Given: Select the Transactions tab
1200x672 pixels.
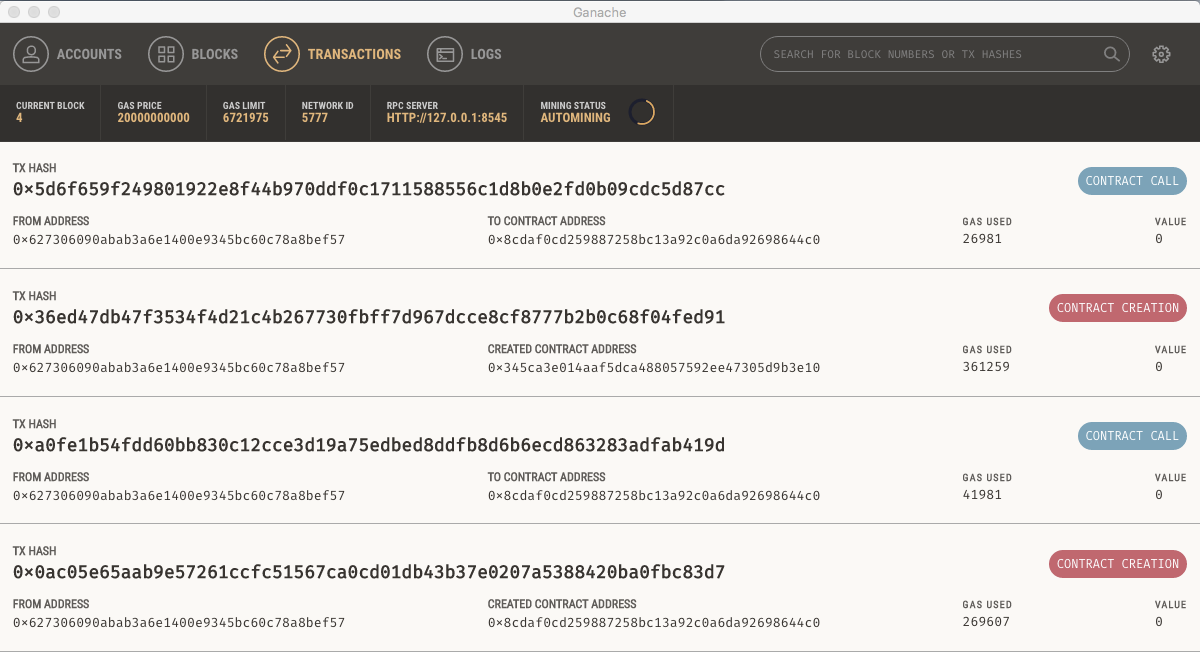Looking at the screenshot, I should tap(333, 54).
